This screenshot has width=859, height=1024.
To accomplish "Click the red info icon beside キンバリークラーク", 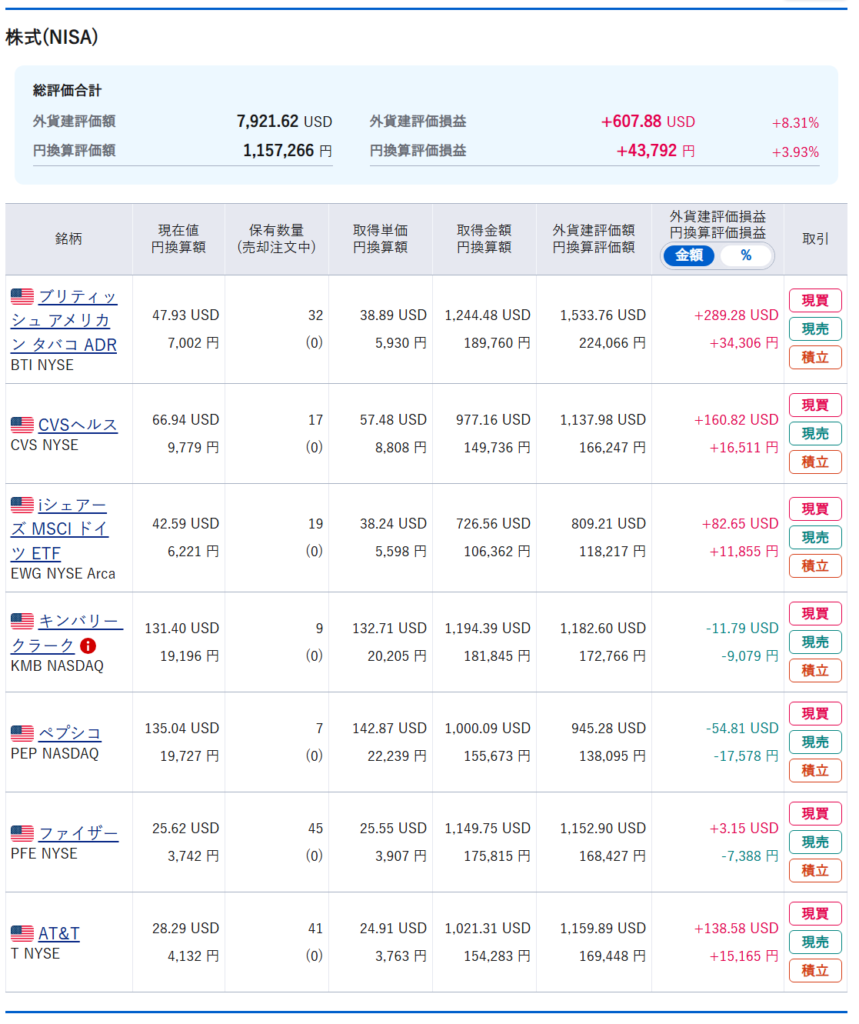I will pyautogui.click(x=88, y=646).
